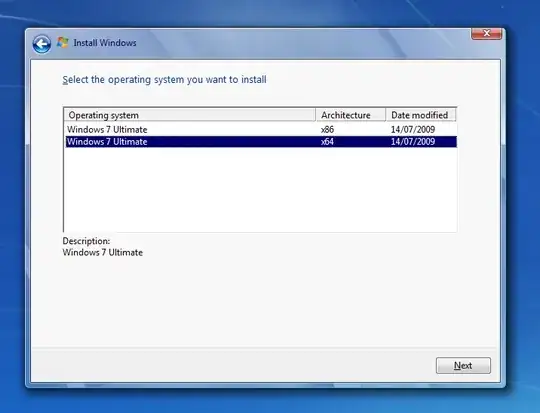This screenshot has height=413, width=540.
Task: Select Windows 7 Ultimate x64 row
Action: [261, 142]
